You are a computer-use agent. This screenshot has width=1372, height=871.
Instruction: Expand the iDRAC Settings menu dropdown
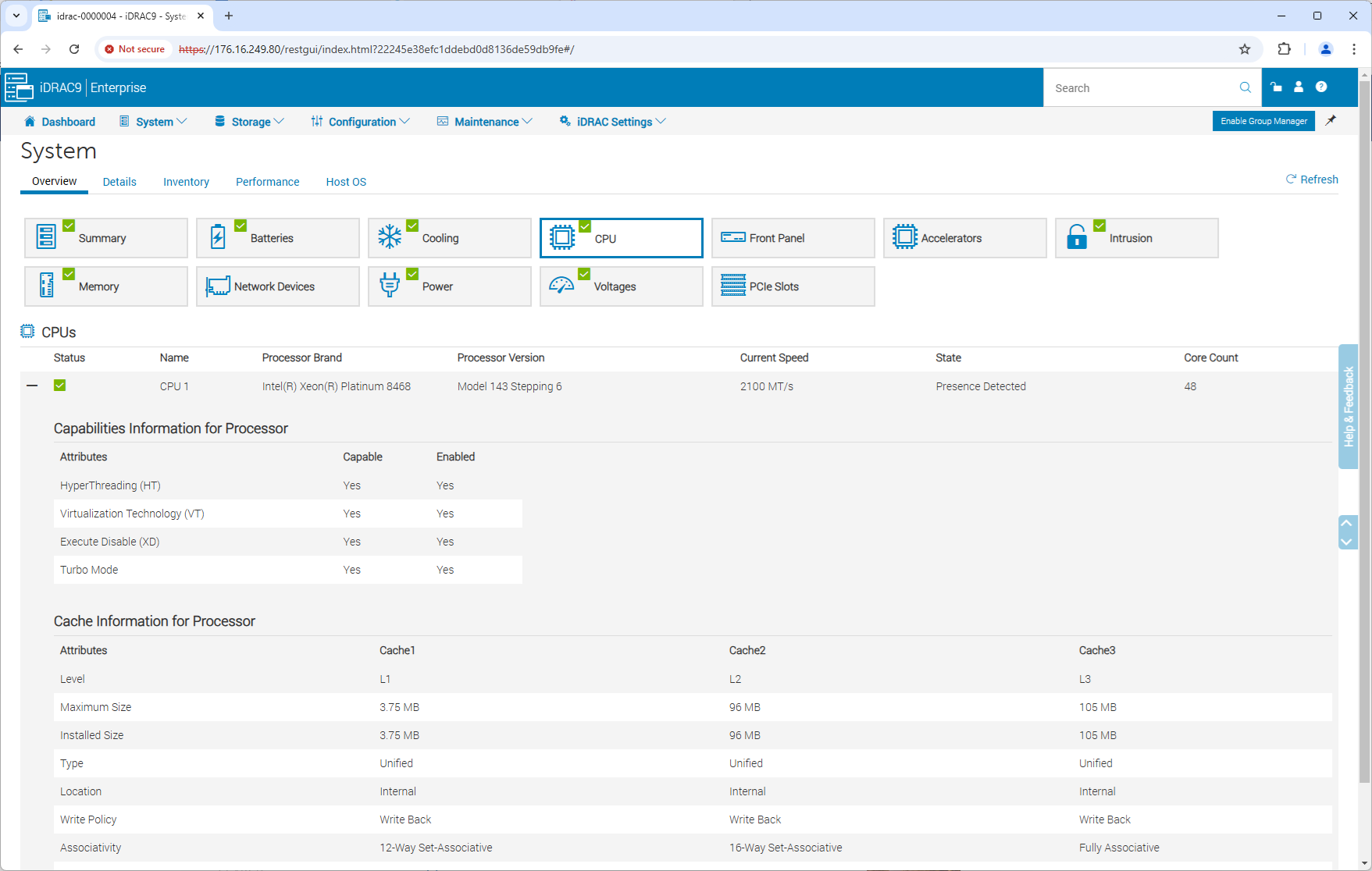[613, 122]
